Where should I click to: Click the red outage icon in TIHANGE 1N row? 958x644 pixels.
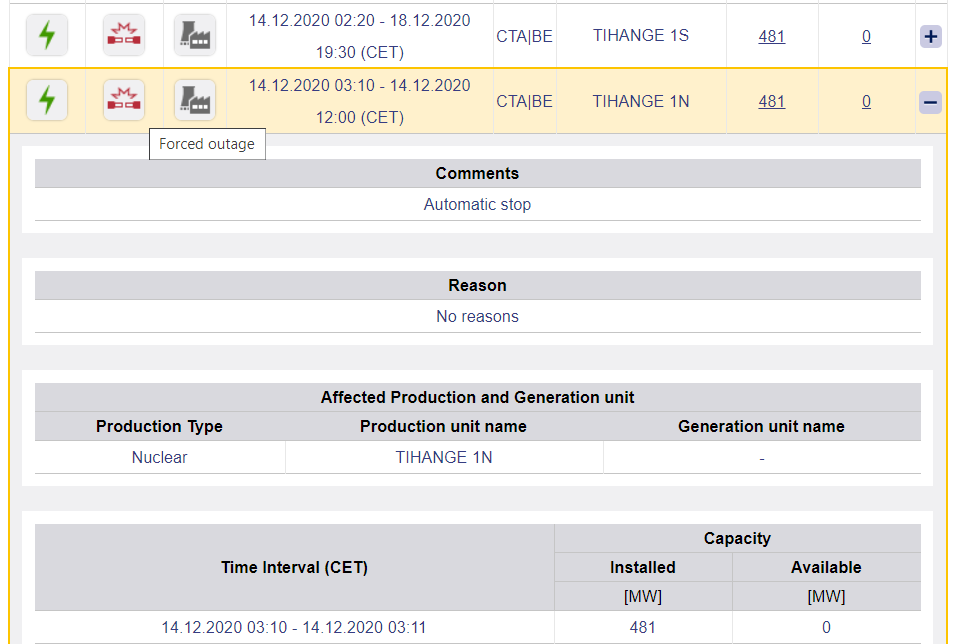coord(124,101)
